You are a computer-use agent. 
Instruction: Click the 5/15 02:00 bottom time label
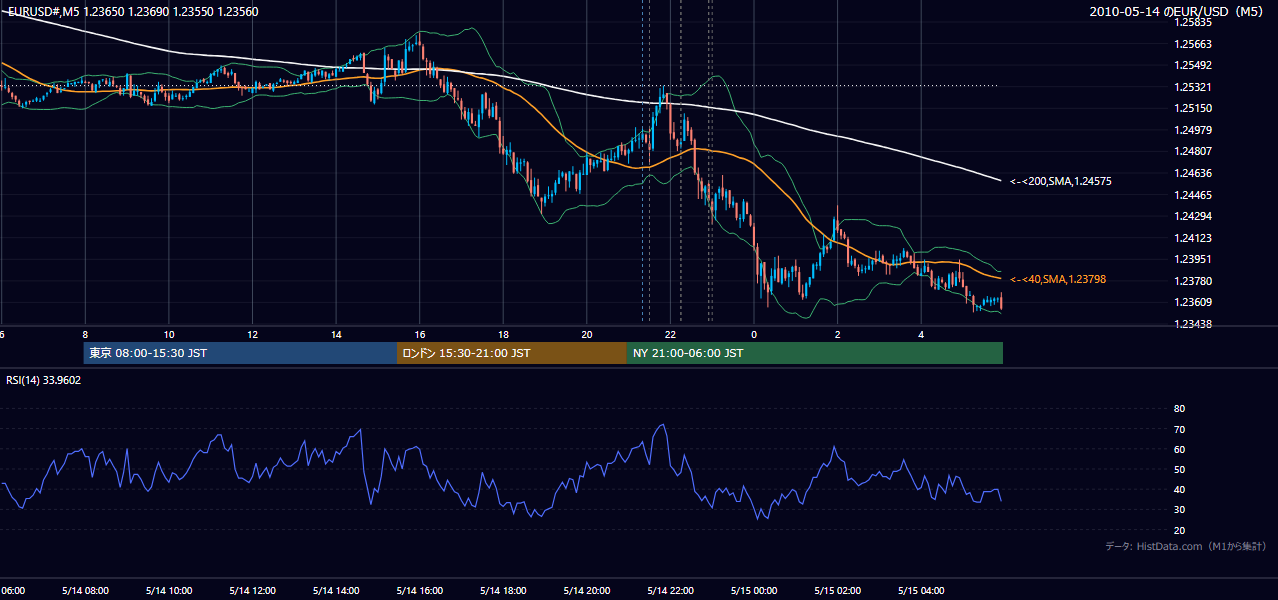tap(838, 591)
